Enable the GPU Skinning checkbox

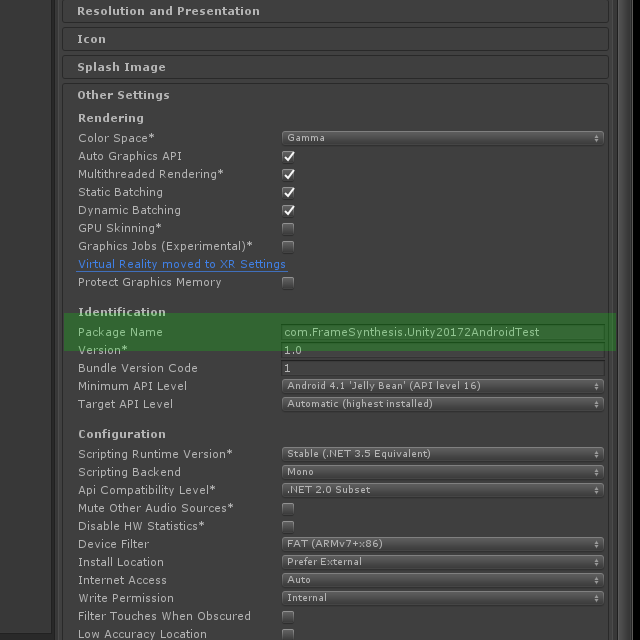[288, 229]
